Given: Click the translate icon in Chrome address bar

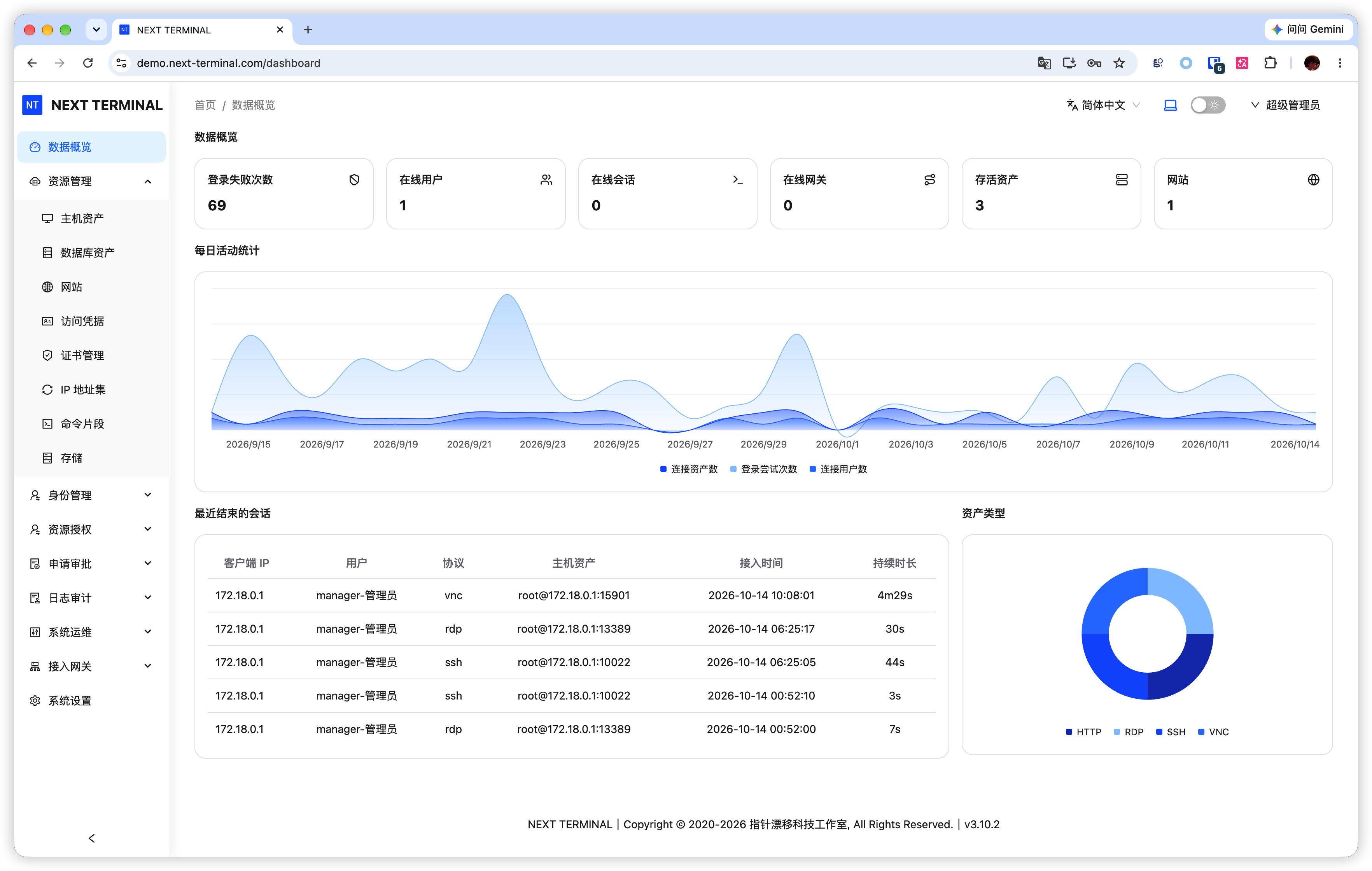Looking at the screenshot, I should 1044,63.
